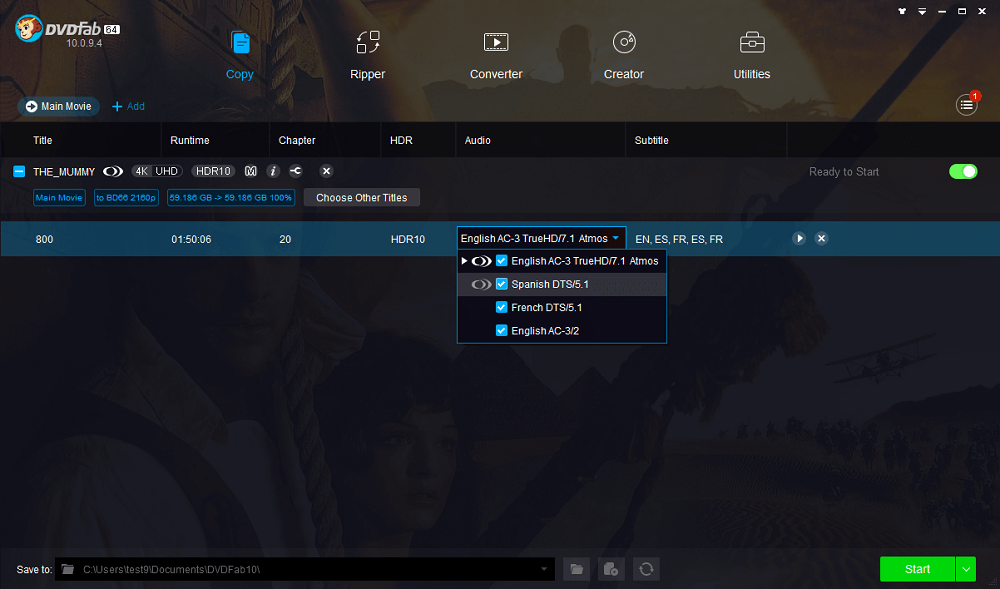Click the 01:50:06 runtime value
The width and height of the screenshot is (1000, 589).
(191, 240)
